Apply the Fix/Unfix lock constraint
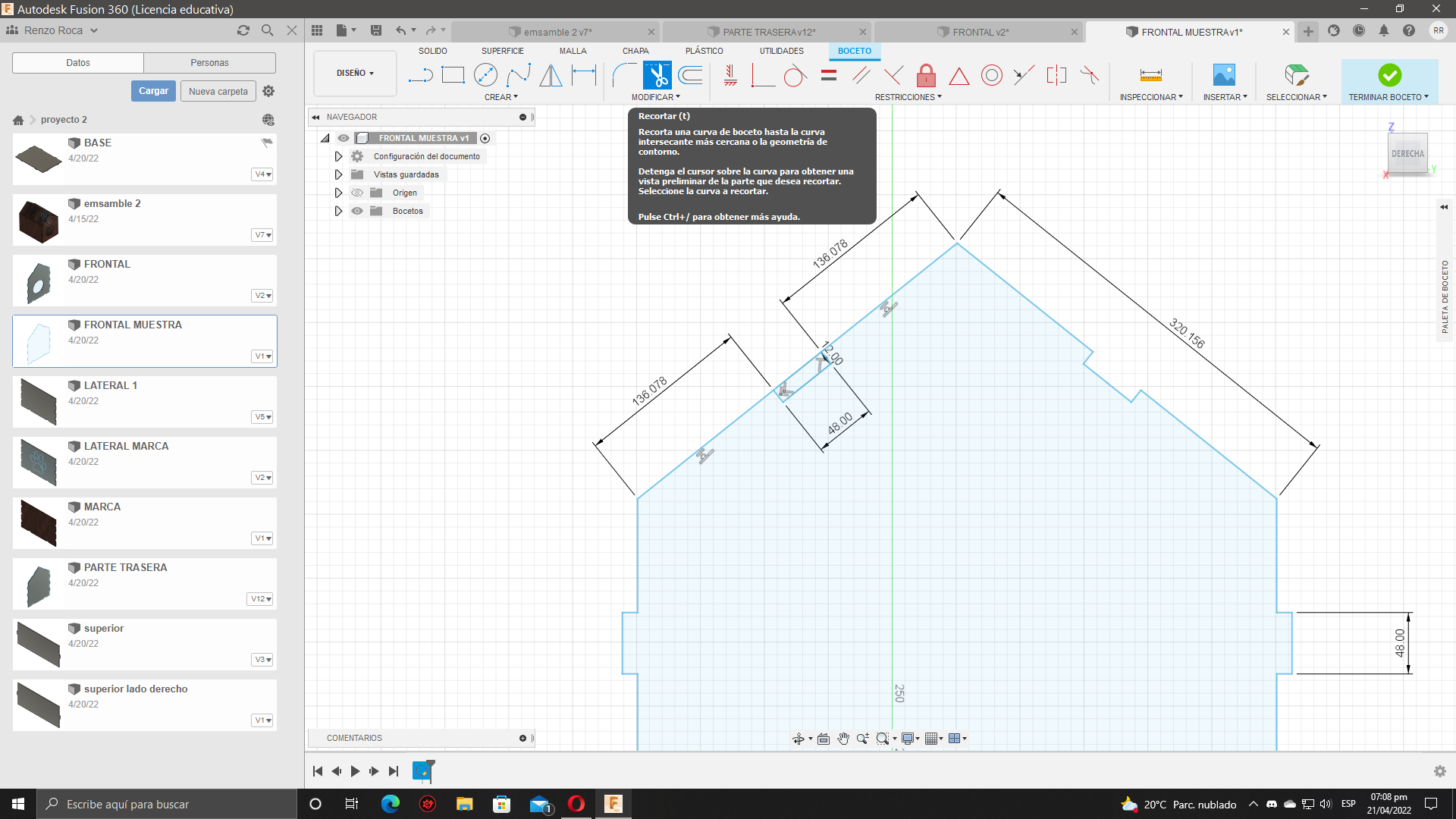 [x=926, y=75]
